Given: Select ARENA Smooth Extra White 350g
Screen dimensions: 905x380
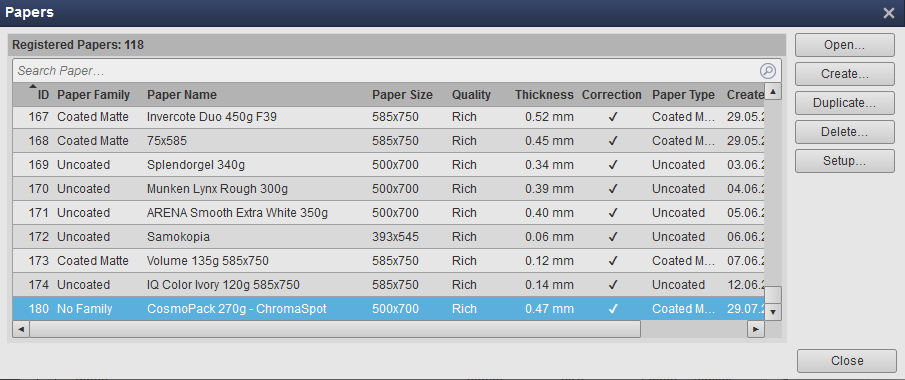Looking at the screenshot, I should [388, 213].
